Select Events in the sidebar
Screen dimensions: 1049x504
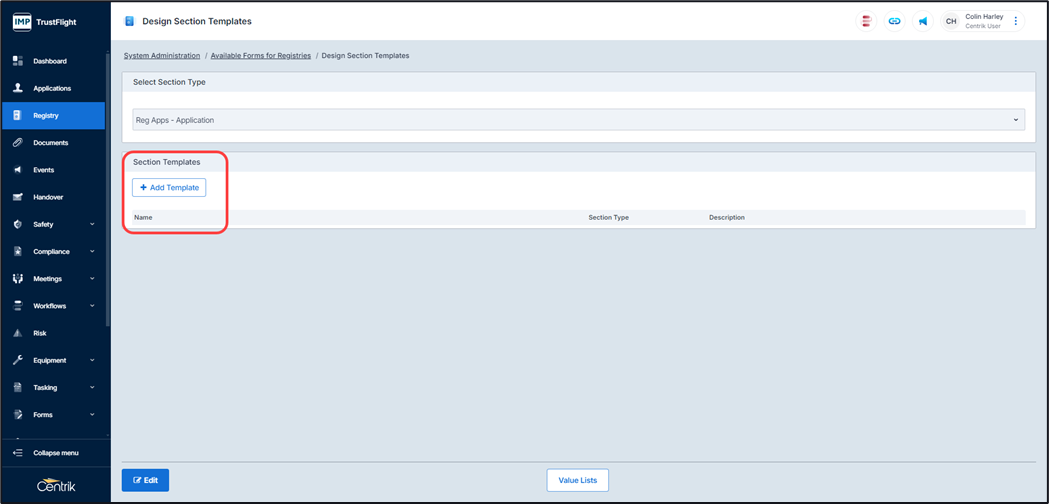point(44,170)
